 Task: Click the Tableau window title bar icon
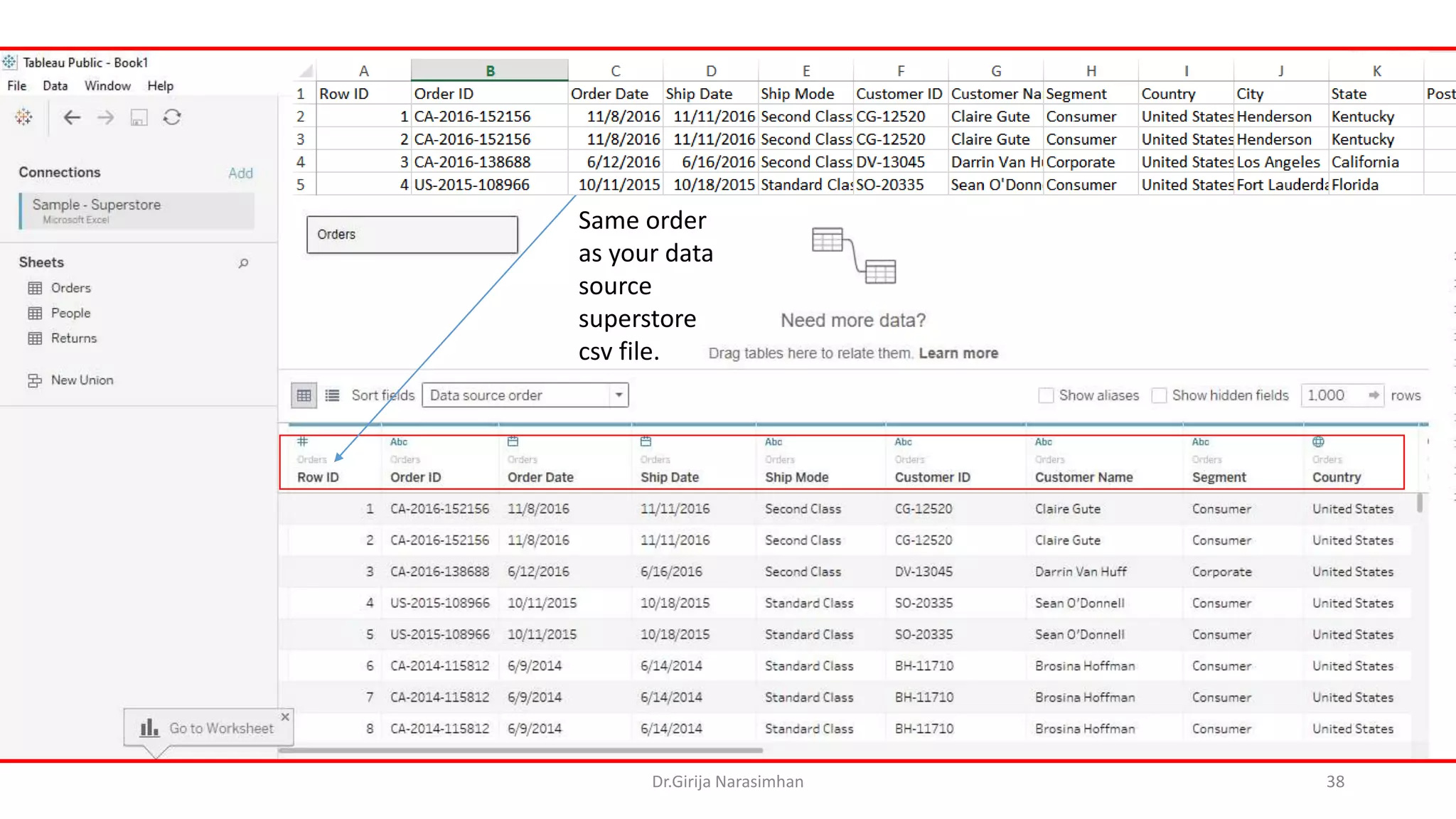(9, 63)
